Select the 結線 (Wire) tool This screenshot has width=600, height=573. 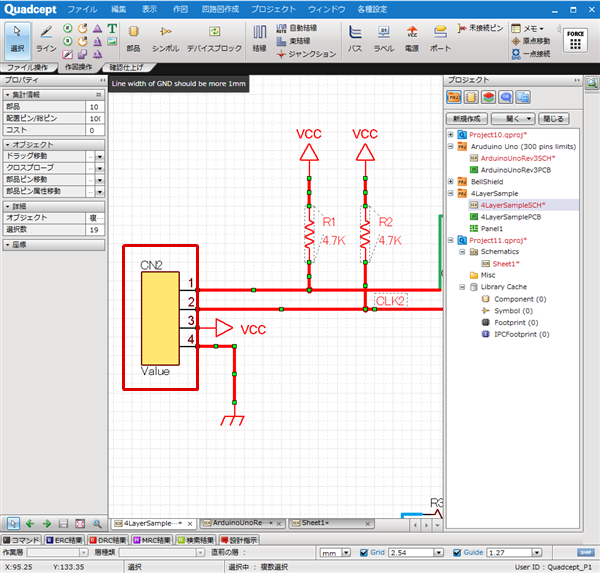pyautogui.click(x=259, y=38)
